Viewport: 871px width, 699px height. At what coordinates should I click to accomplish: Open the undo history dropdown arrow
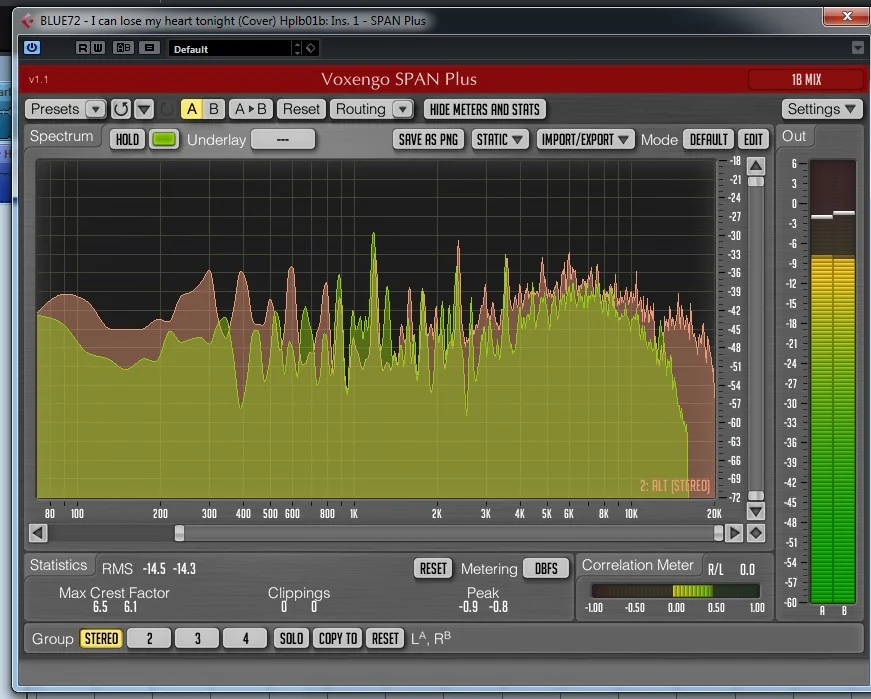coord(144,109)
